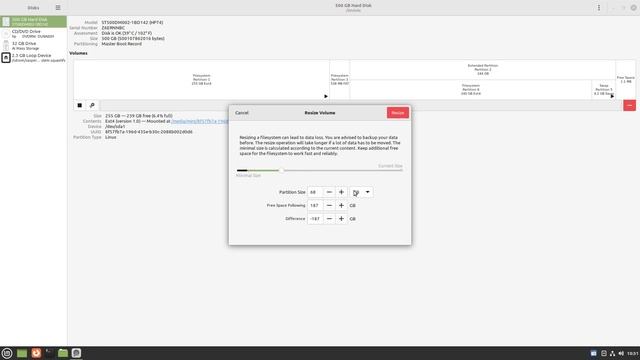
Task: Open additional partition options gear icon
Action: [92, 105]
